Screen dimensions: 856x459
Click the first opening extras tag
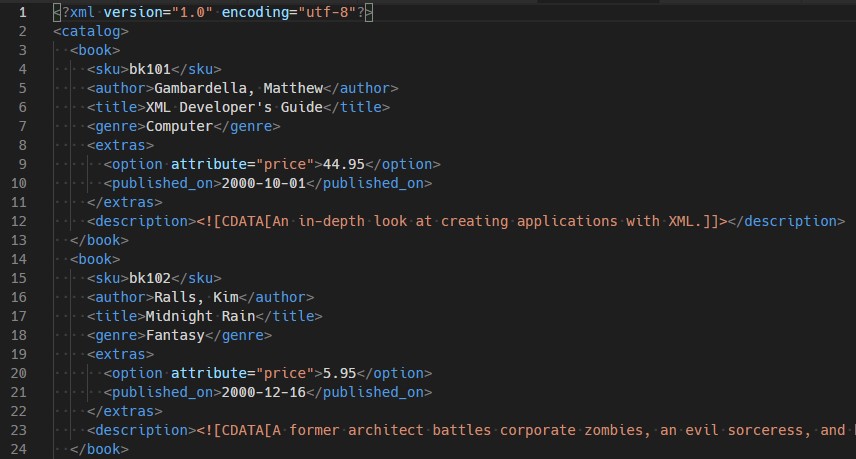pos(120,145)
